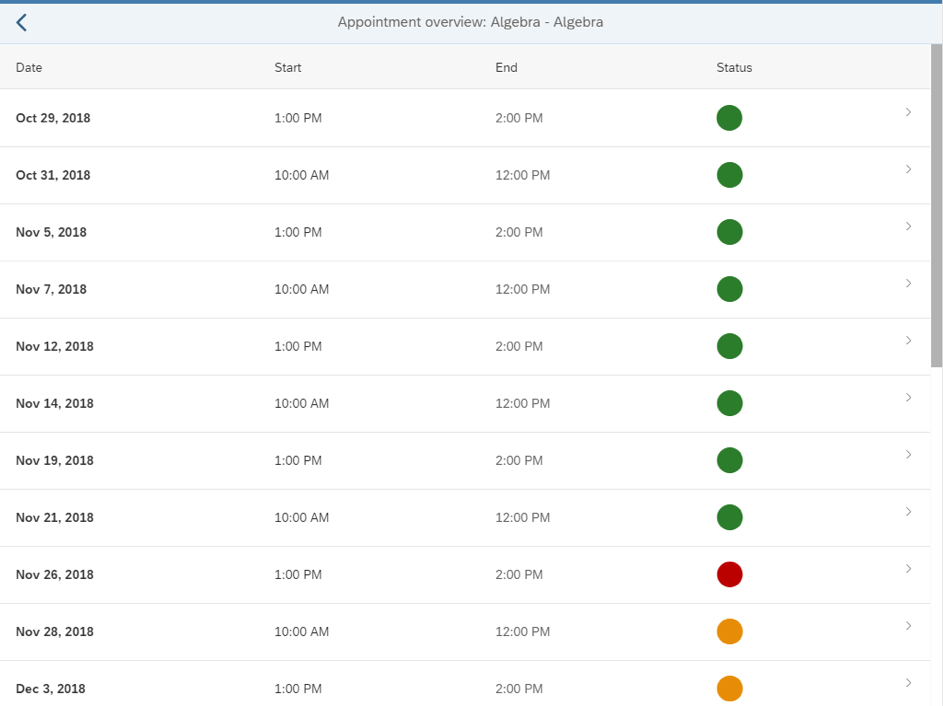The height and width of the screenshot is (706, 943).
Task: Click the 12:00 PM end time on Nov 7
Action: 523,289
